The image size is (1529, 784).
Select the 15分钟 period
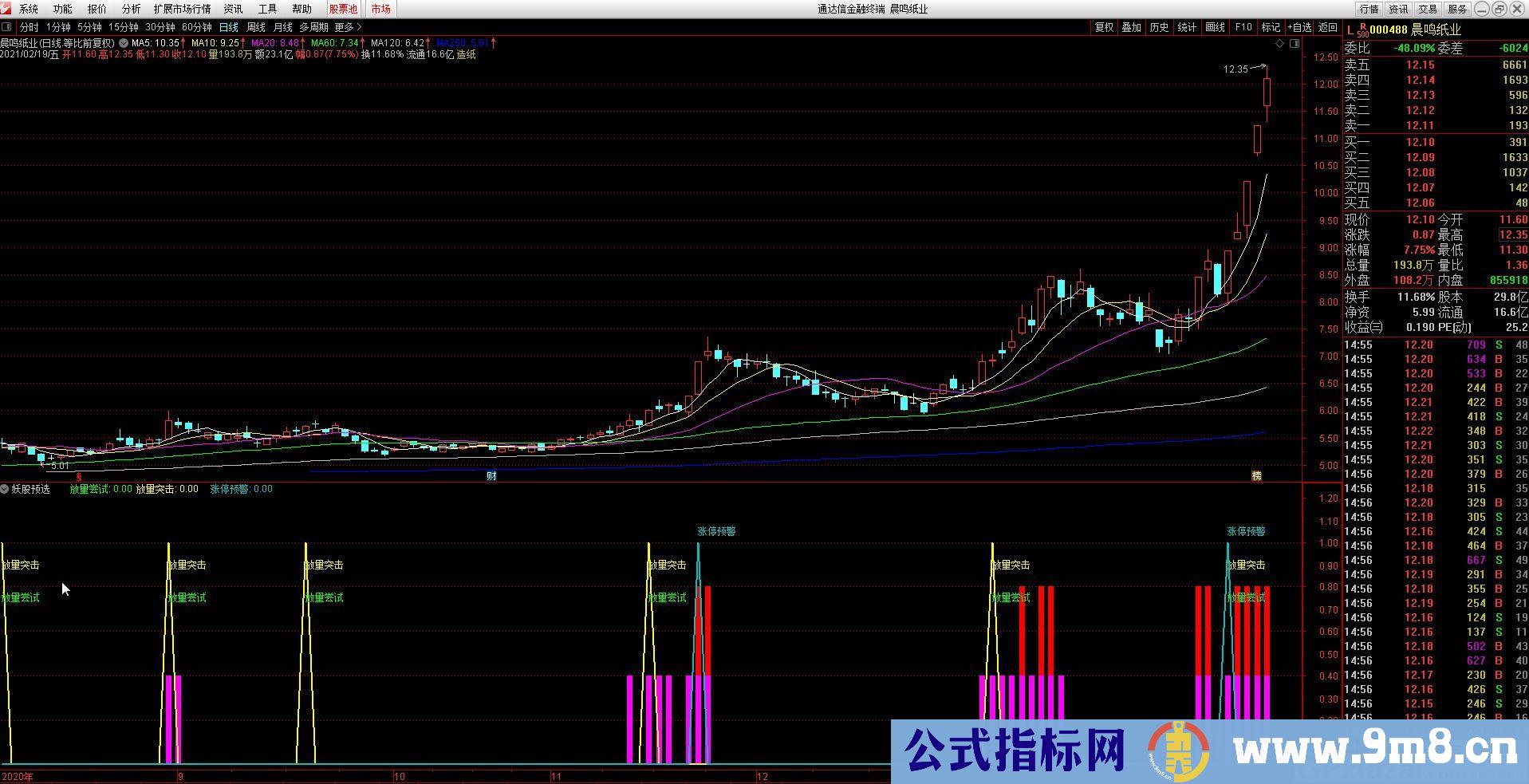tap(123, 27)
